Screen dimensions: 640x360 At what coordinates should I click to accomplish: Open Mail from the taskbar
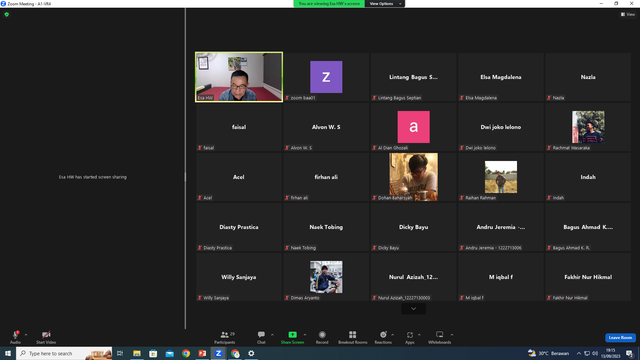click(169, 353)
